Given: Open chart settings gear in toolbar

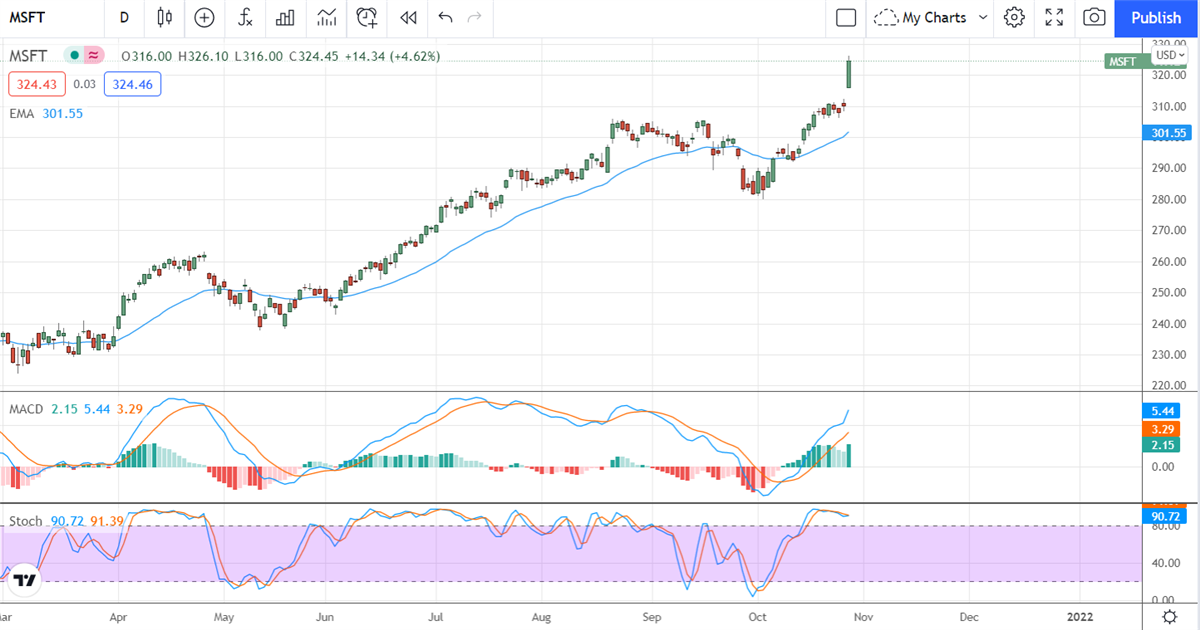Looking at the screenshot, I should pyautogui.click(x=1014, y=17).
